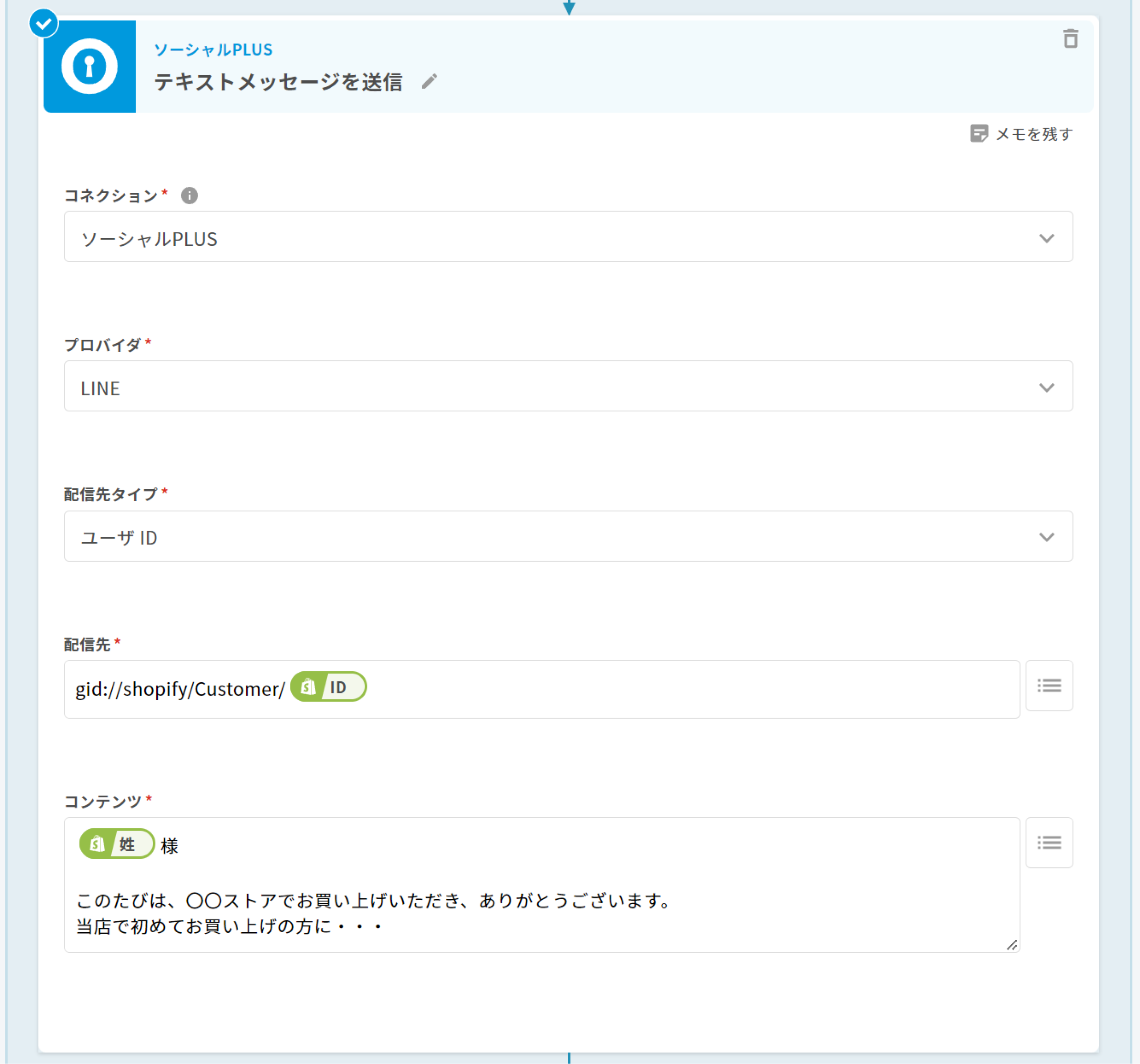Expand the コネクション dropdown
The image size is (1140, 1064).
[568, 237]
